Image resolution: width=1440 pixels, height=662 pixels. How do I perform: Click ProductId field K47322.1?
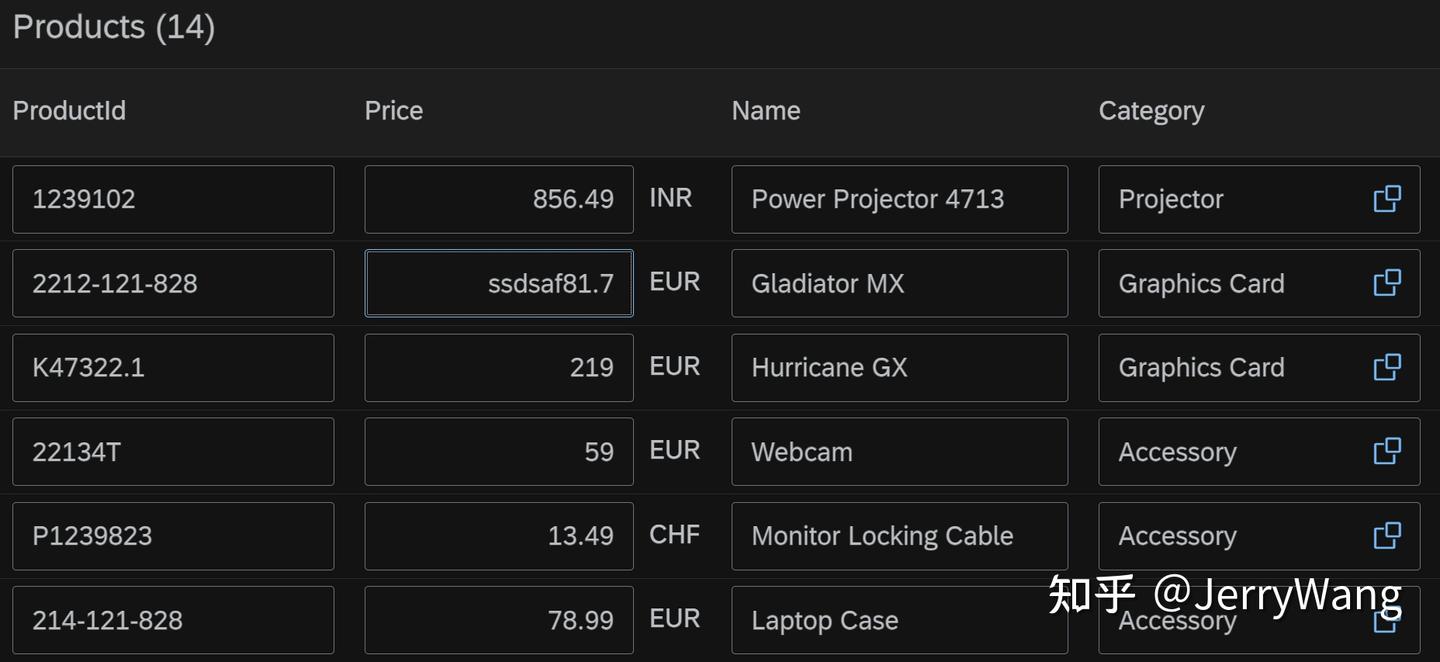173,367
